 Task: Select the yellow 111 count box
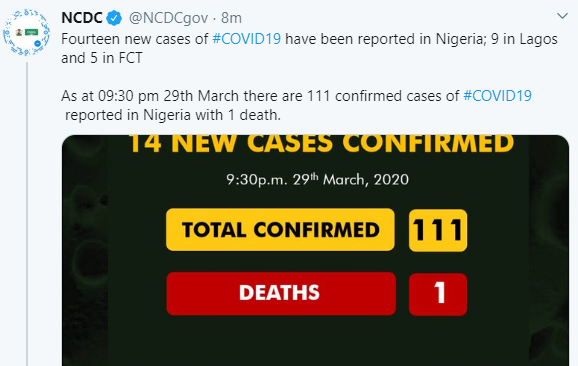click(438, 230)
